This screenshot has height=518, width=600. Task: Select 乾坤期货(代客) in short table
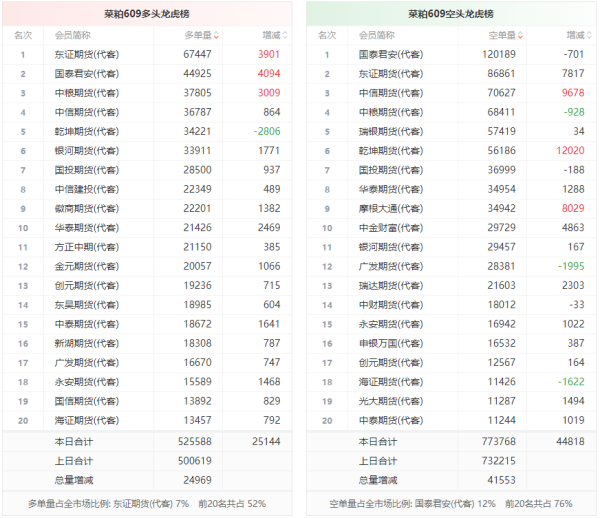391,151
